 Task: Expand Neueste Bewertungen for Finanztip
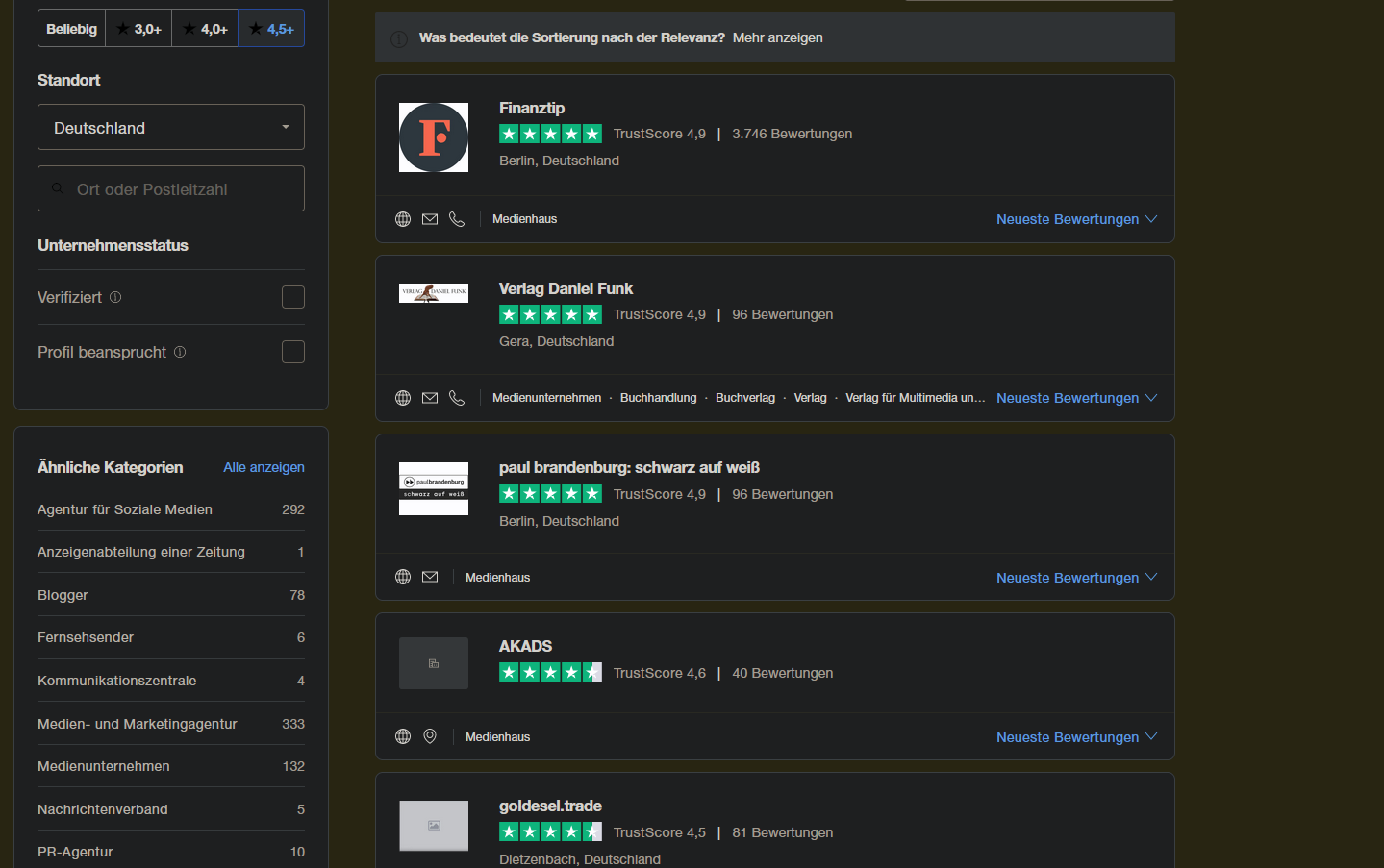pyautogui.click(x=1076, y=219)
